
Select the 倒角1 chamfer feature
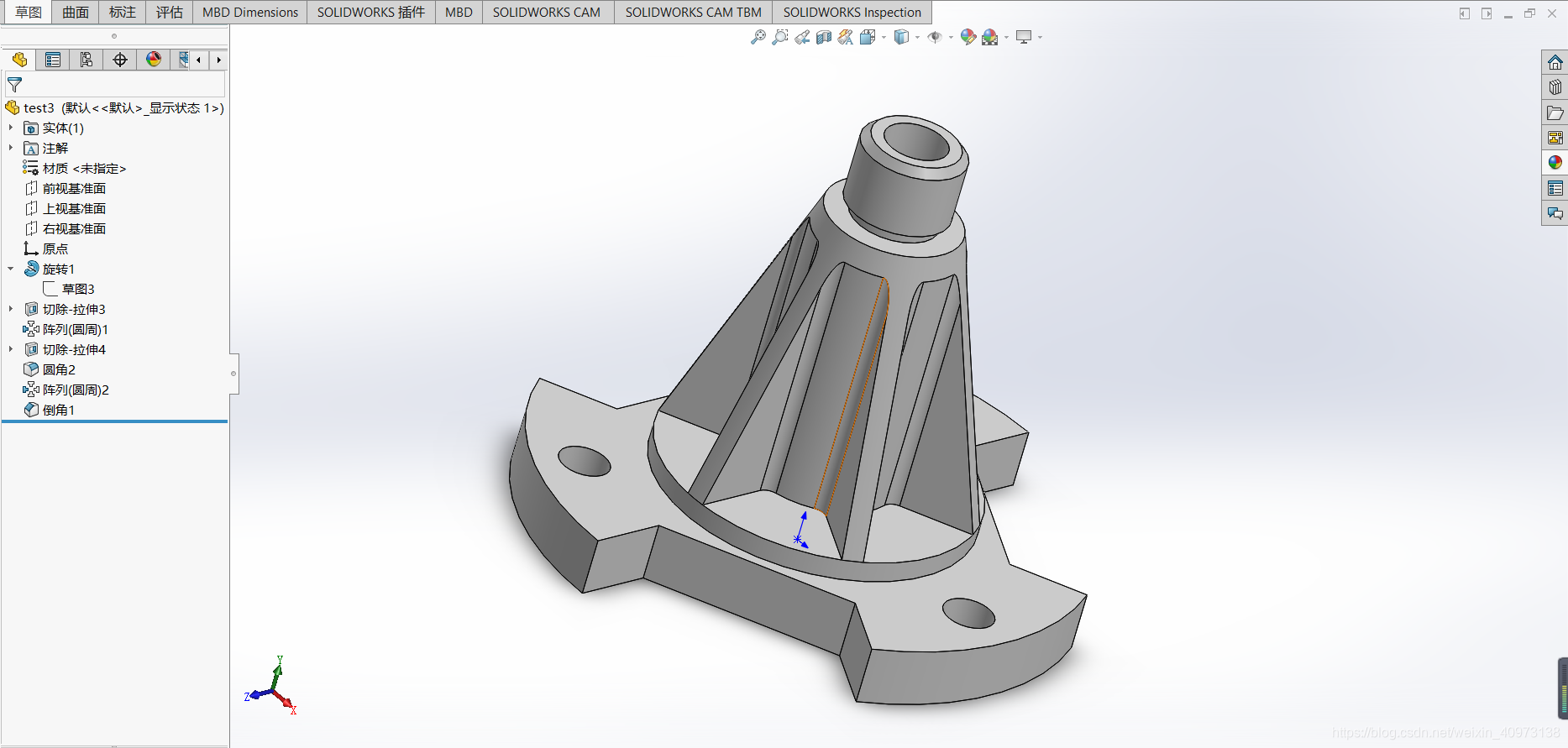pyautogui.click(x=50, y=410)
